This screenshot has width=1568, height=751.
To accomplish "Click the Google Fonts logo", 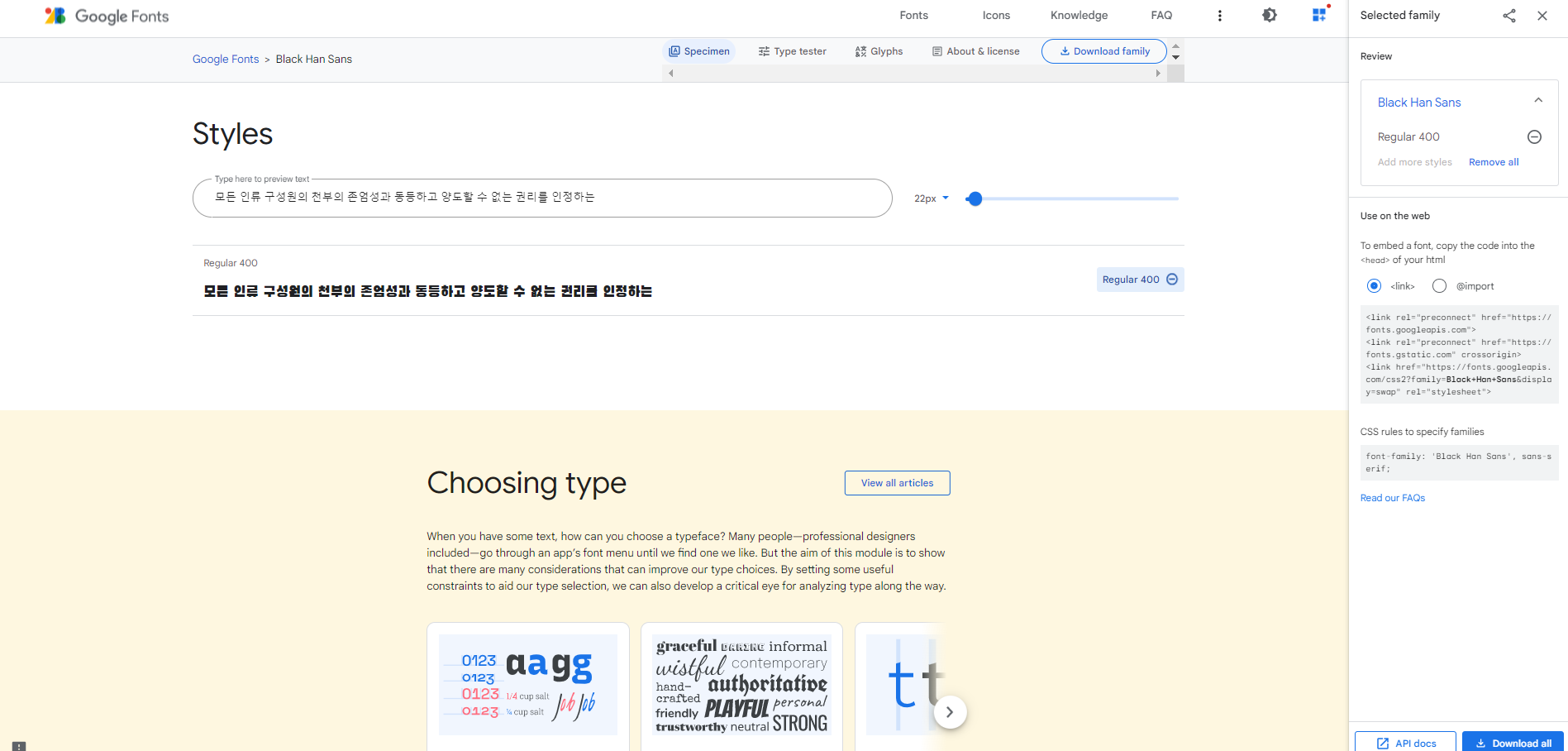I will [x=107, y=16].
